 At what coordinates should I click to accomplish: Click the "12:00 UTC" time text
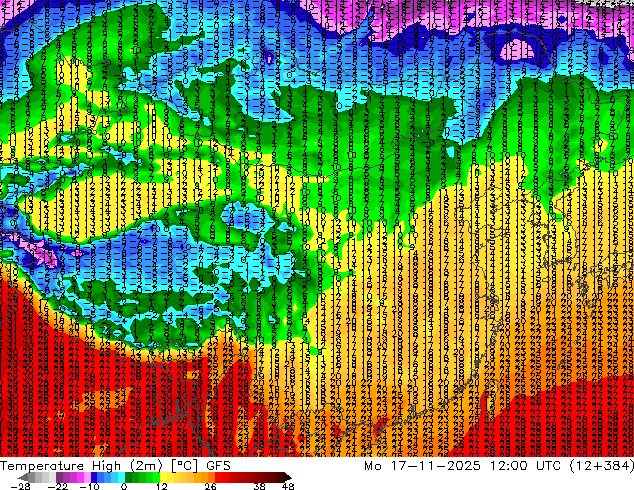[525, 466]
